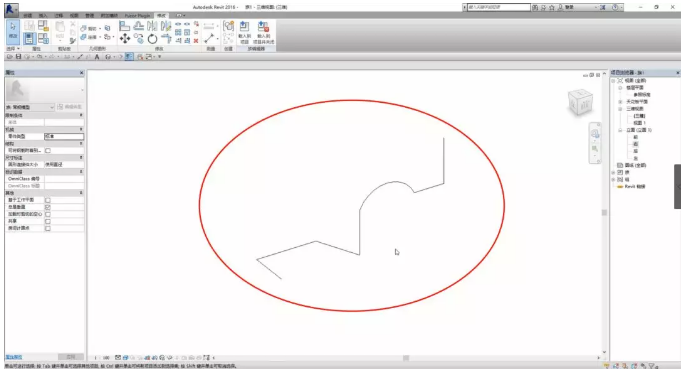Open the 创建 ribbon tab

28,15
